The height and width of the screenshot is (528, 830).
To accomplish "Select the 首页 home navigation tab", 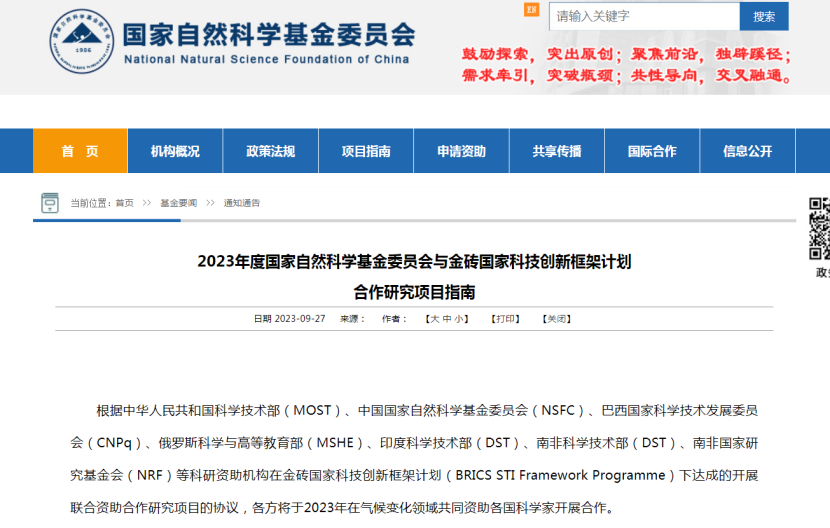I will coord(80,151).
